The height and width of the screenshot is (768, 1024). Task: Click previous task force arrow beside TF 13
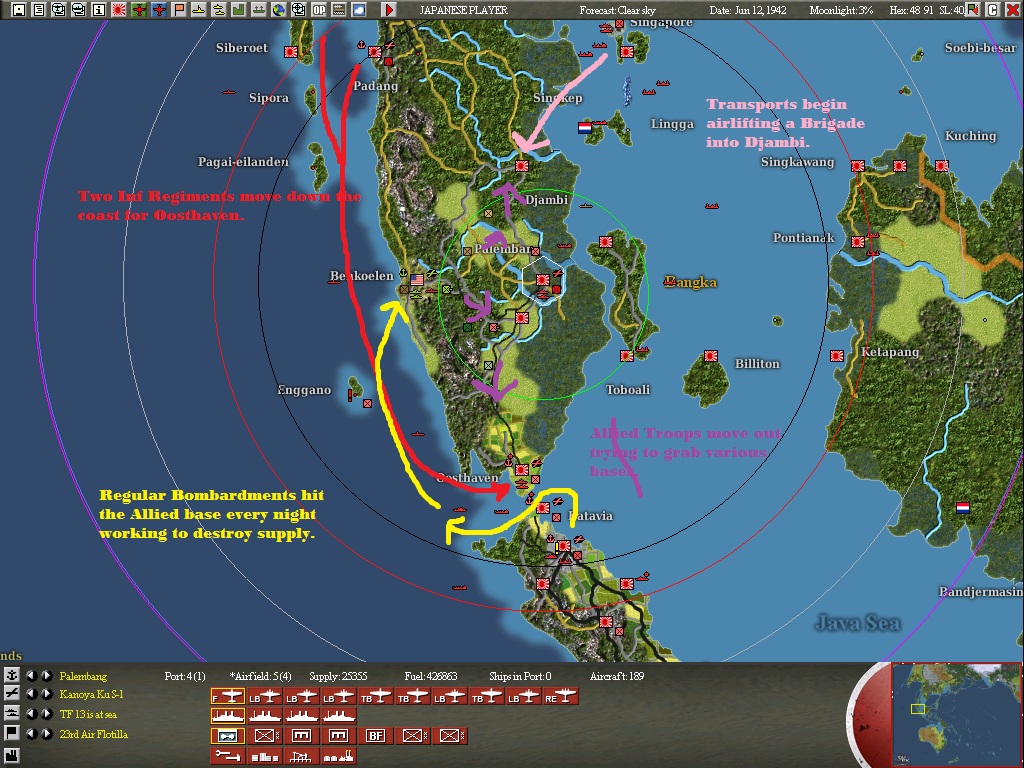(x=31, y=713)
